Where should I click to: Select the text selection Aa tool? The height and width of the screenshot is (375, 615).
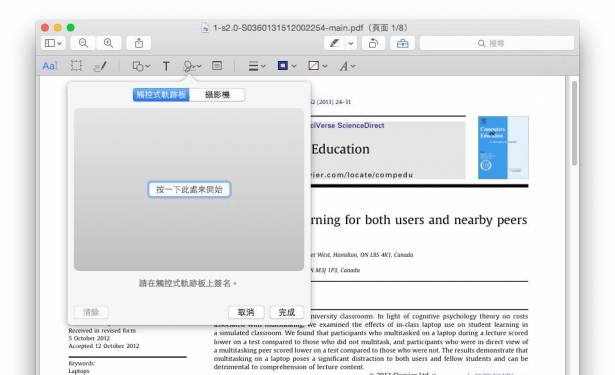click(x=50, y=66)
